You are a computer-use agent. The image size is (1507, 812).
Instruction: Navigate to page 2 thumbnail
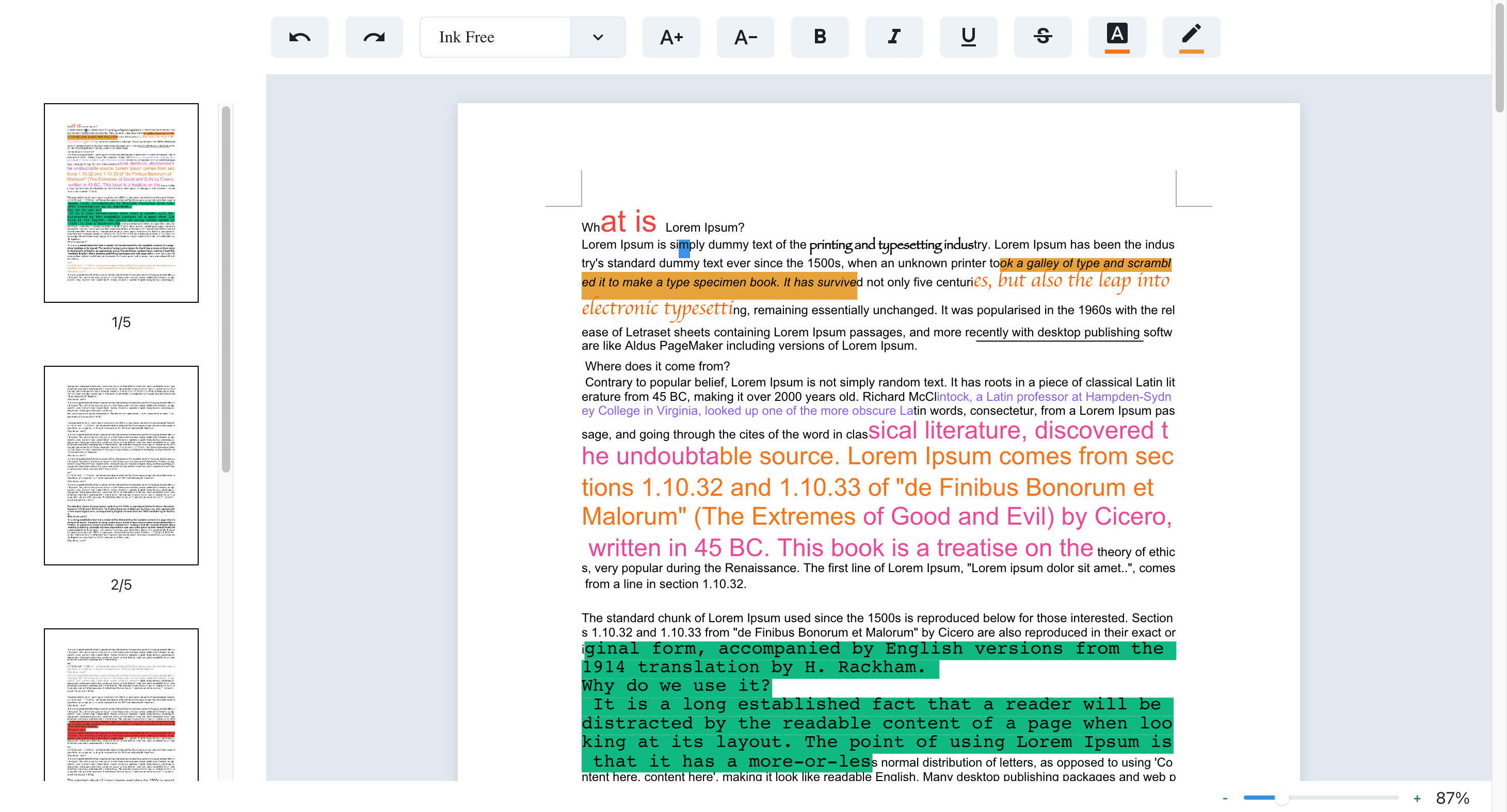point(121,465)
